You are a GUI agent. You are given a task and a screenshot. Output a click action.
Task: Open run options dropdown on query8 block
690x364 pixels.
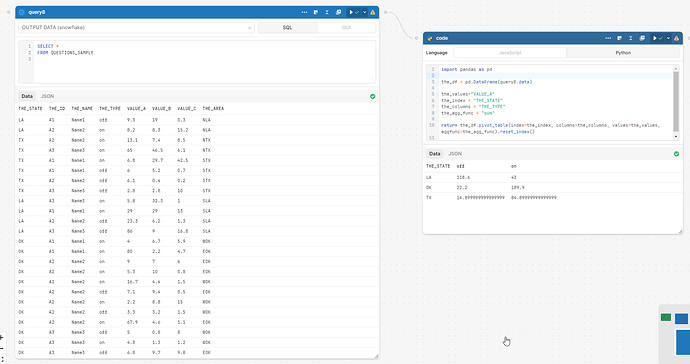[x=364, y=12]
